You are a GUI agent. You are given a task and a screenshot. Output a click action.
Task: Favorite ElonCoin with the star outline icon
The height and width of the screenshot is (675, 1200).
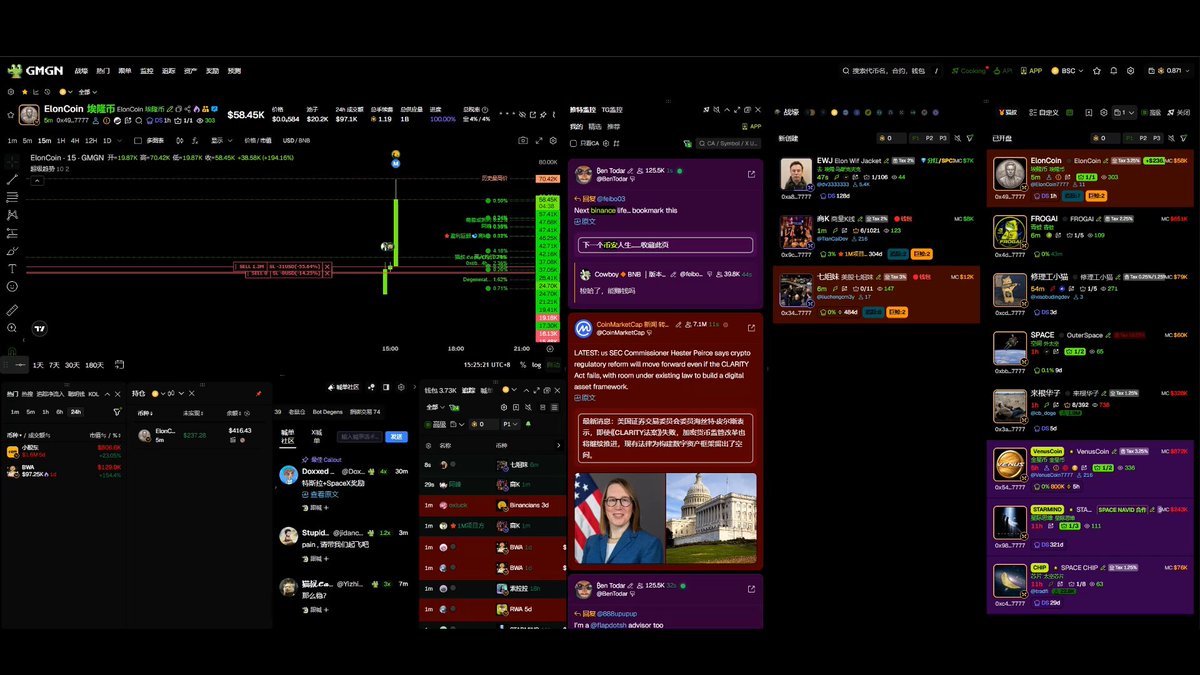point(10,113)
